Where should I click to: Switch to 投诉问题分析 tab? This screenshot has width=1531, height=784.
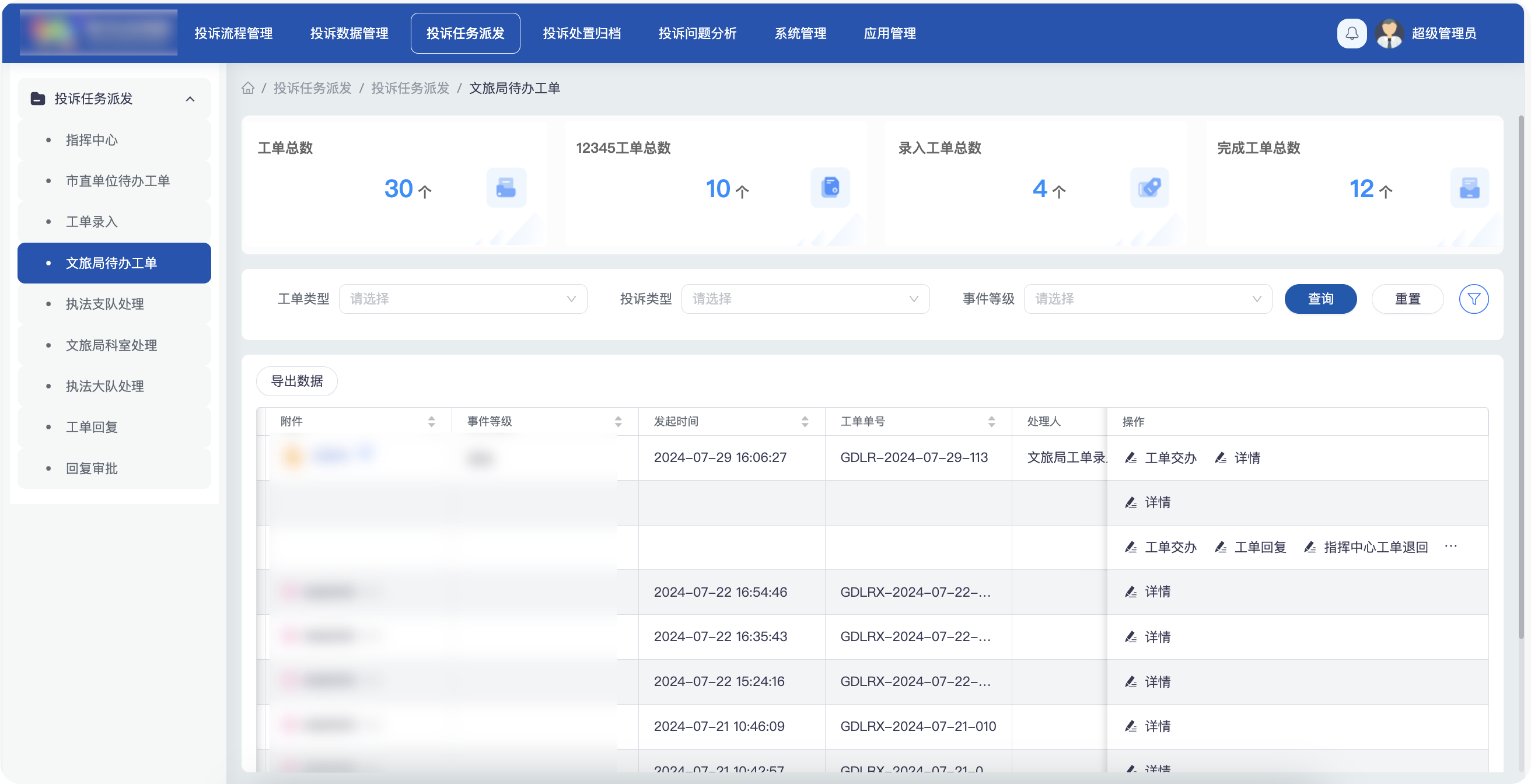coord(697,33)
